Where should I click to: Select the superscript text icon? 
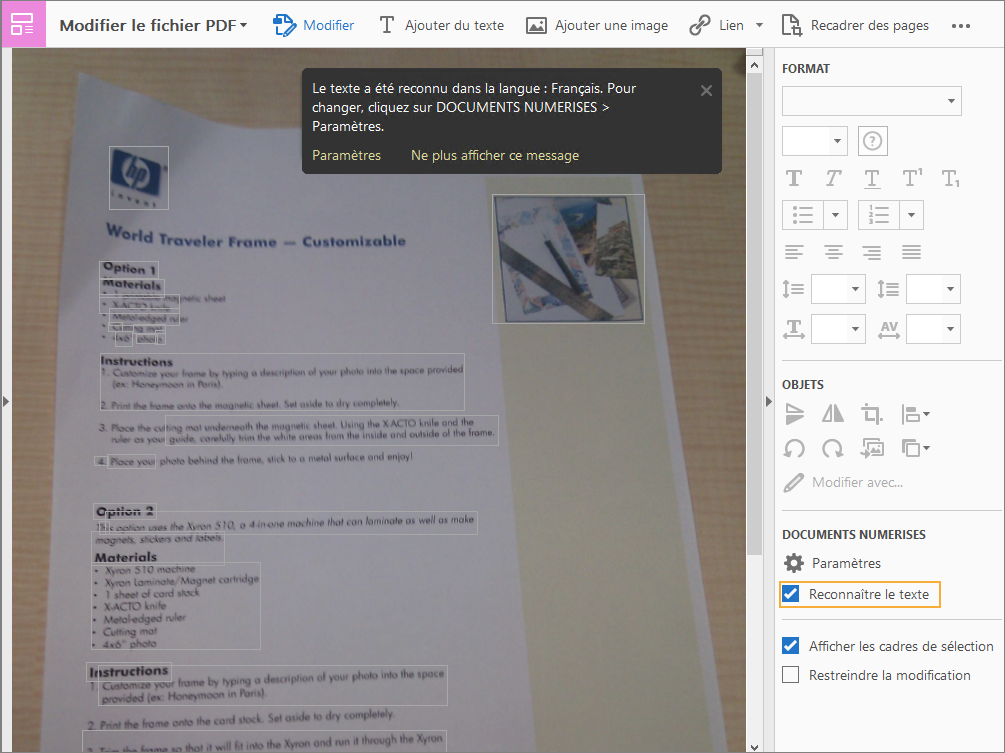click(x=912, y=178)
